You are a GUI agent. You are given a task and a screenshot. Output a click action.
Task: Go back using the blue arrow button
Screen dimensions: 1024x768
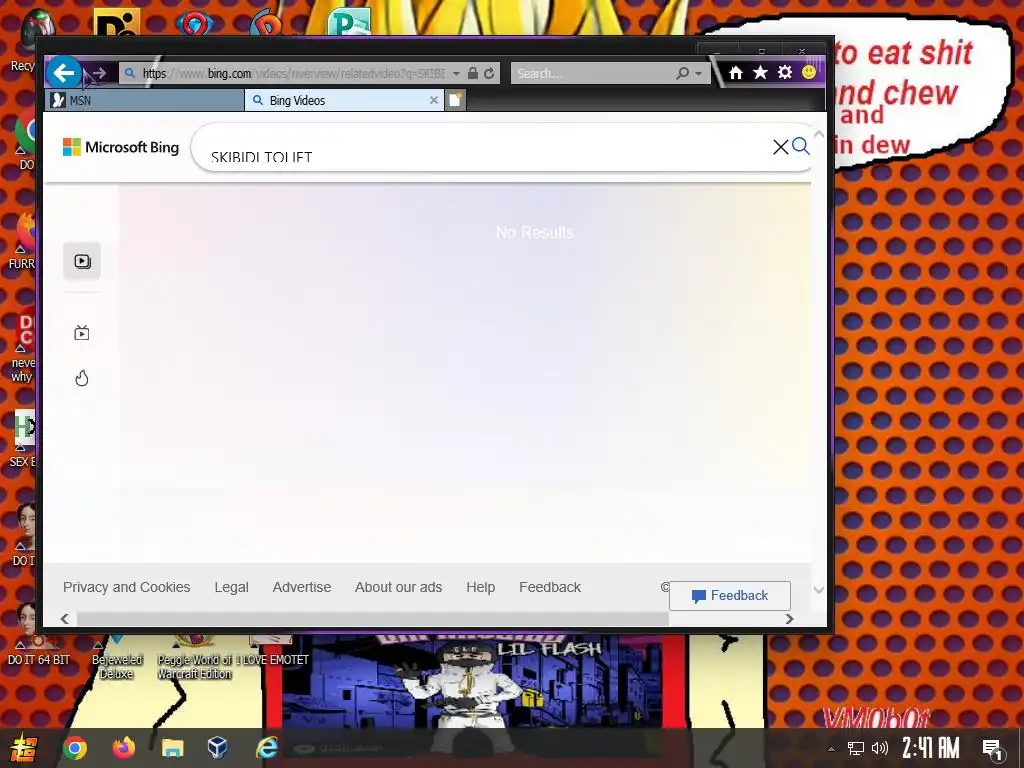(63, 72)
